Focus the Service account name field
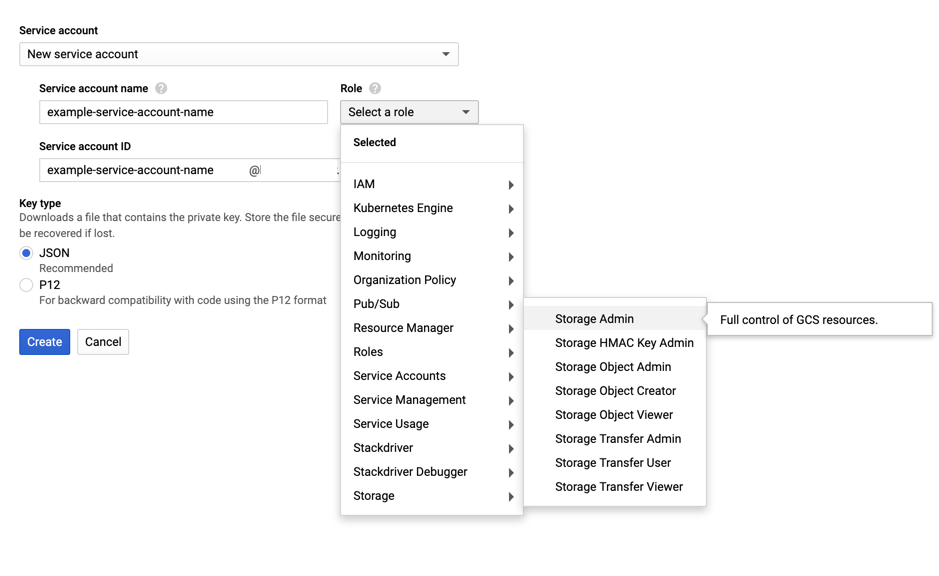 point(183,112)
